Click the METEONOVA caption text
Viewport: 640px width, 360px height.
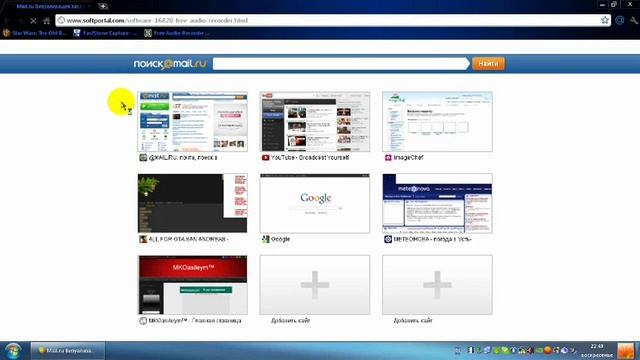coord(432,239)
